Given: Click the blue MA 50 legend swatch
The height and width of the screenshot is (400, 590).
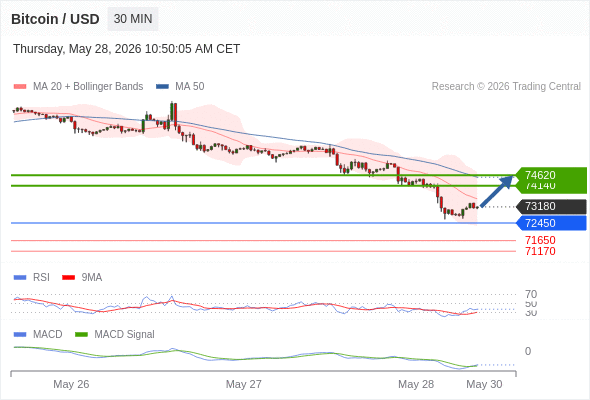Looking at the screenshot, I should (x=162, y=87).
